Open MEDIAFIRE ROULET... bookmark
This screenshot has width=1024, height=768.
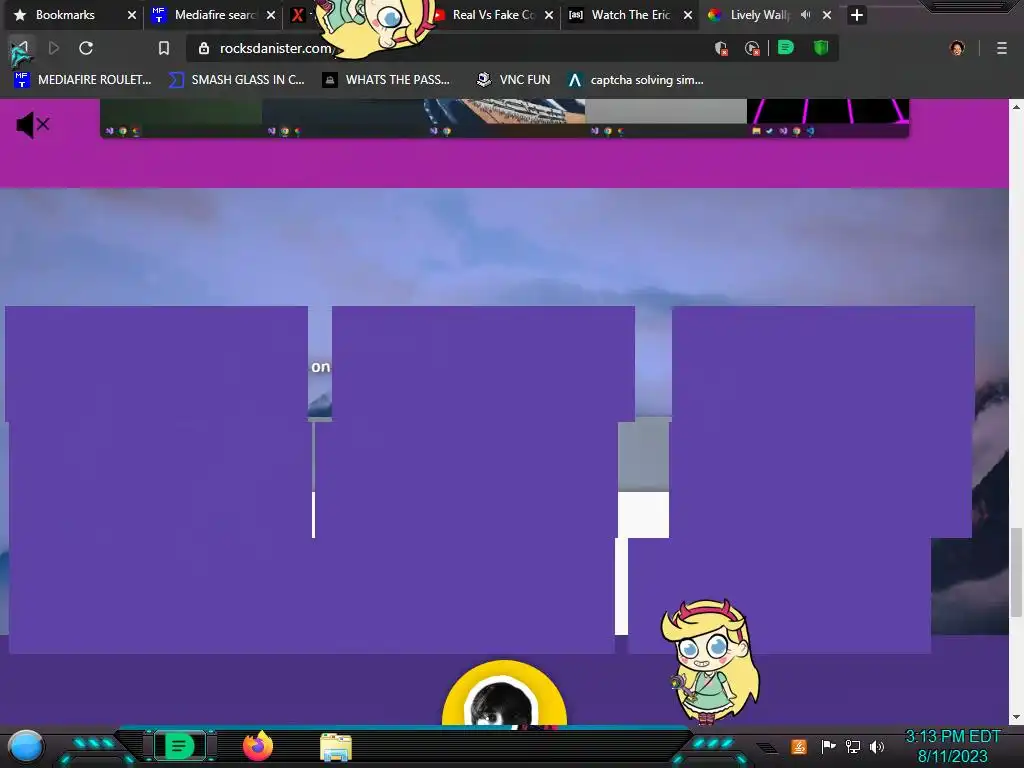tap(83, 80)
